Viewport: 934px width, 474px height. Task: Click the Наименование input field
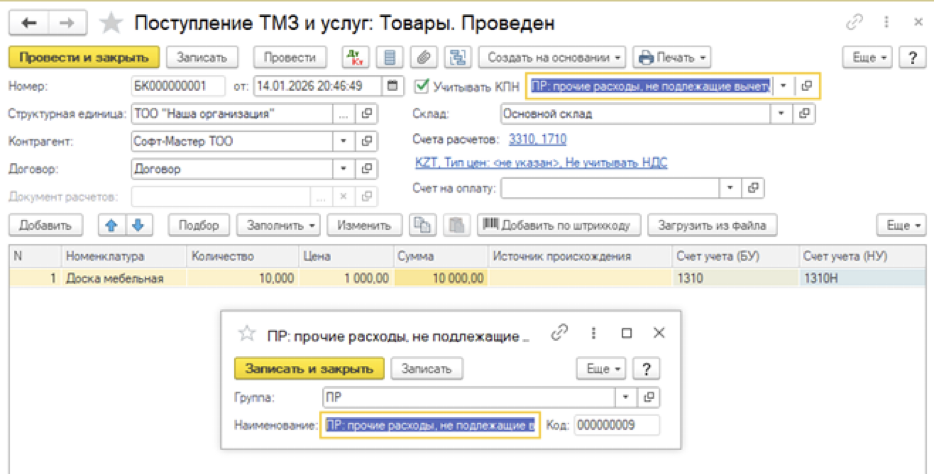click(429, 426)
